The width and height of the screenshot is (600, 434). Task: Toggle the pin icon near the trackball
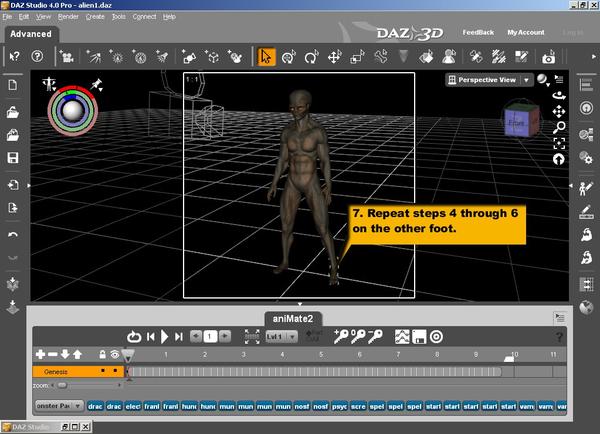point(97,85)
